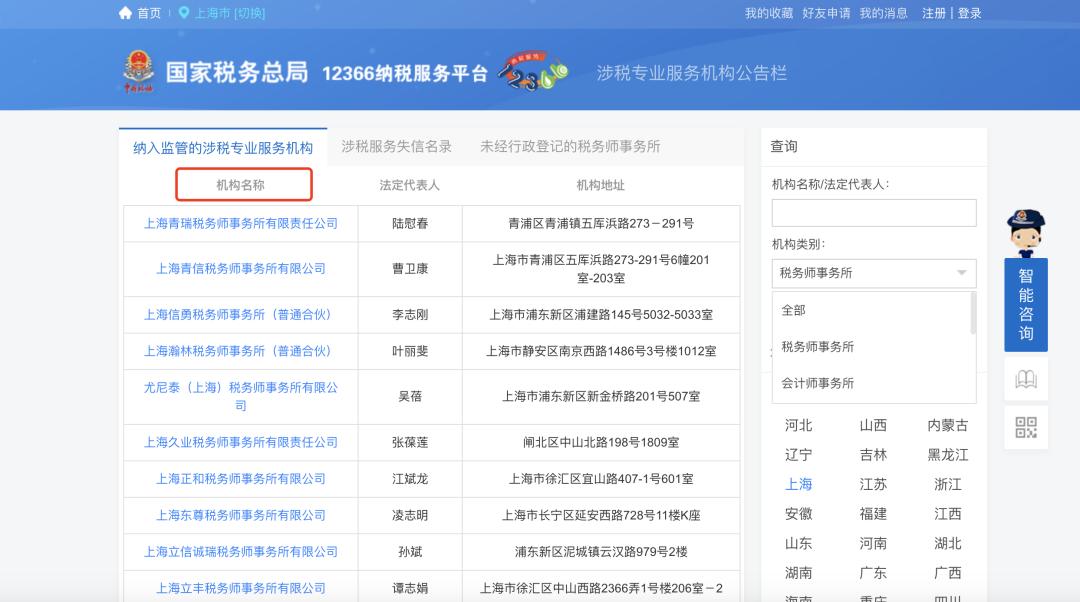
Task: Select province 安徽
Action: 799,514
